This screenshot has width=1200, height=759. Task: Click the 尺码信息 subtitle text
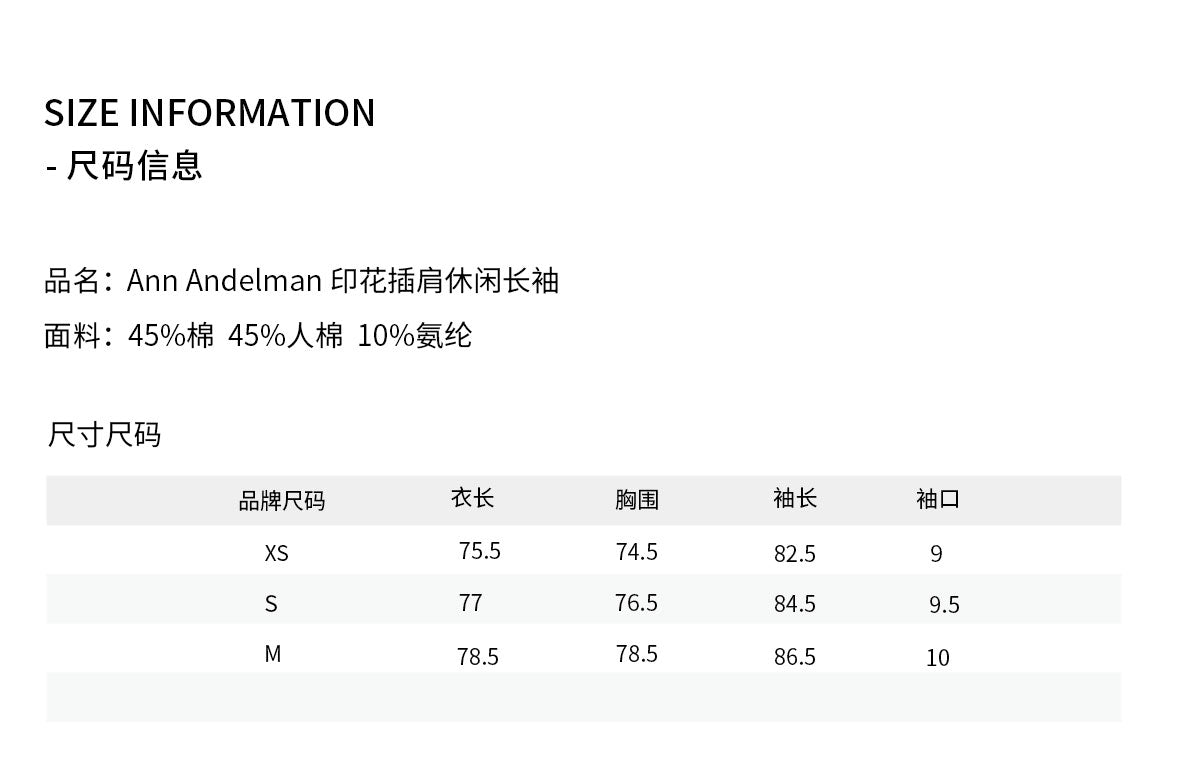[134, 165]
